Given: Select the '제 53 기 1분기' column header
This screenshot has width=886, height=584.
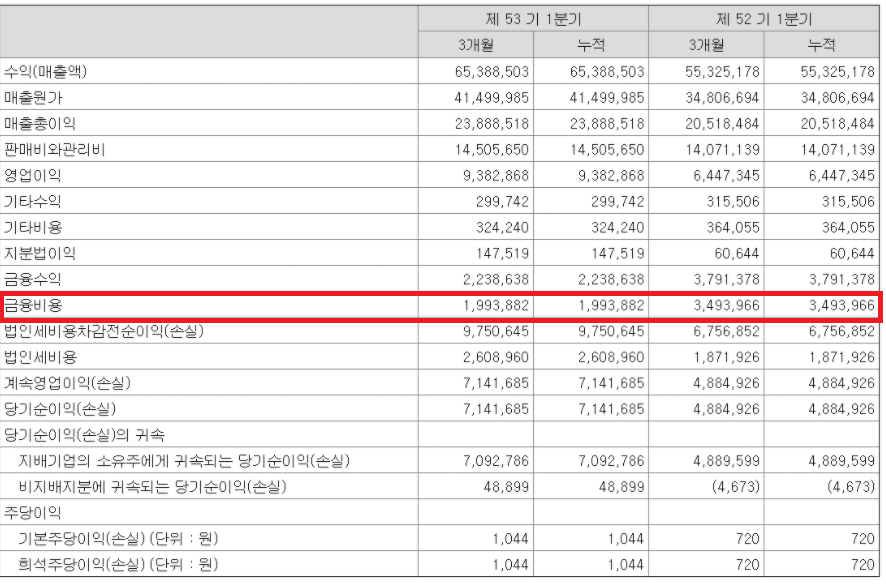Looking at the screenshot, I should 533,19.
